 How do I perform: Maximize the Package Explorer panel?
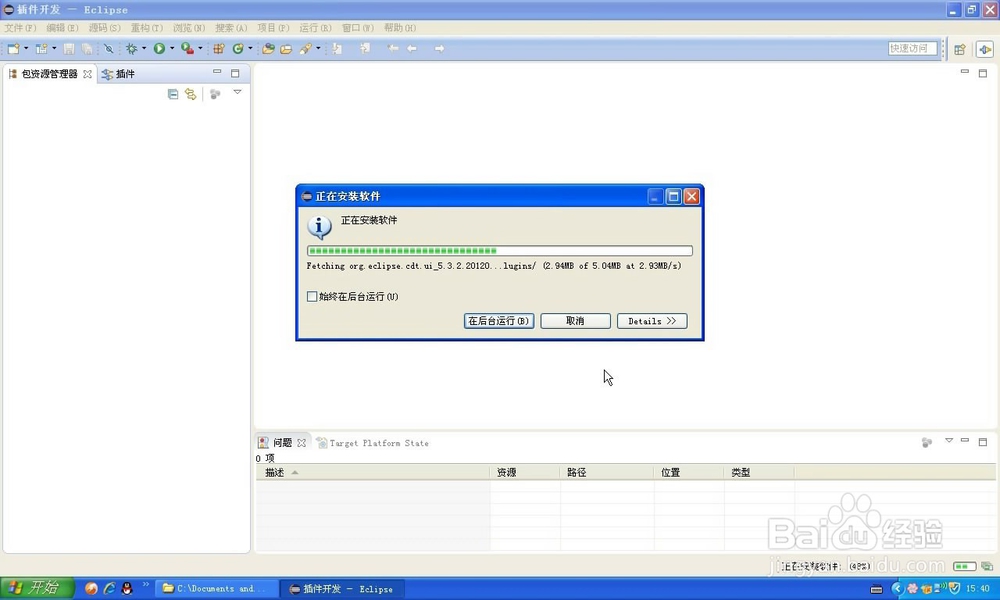pos(235,73)
